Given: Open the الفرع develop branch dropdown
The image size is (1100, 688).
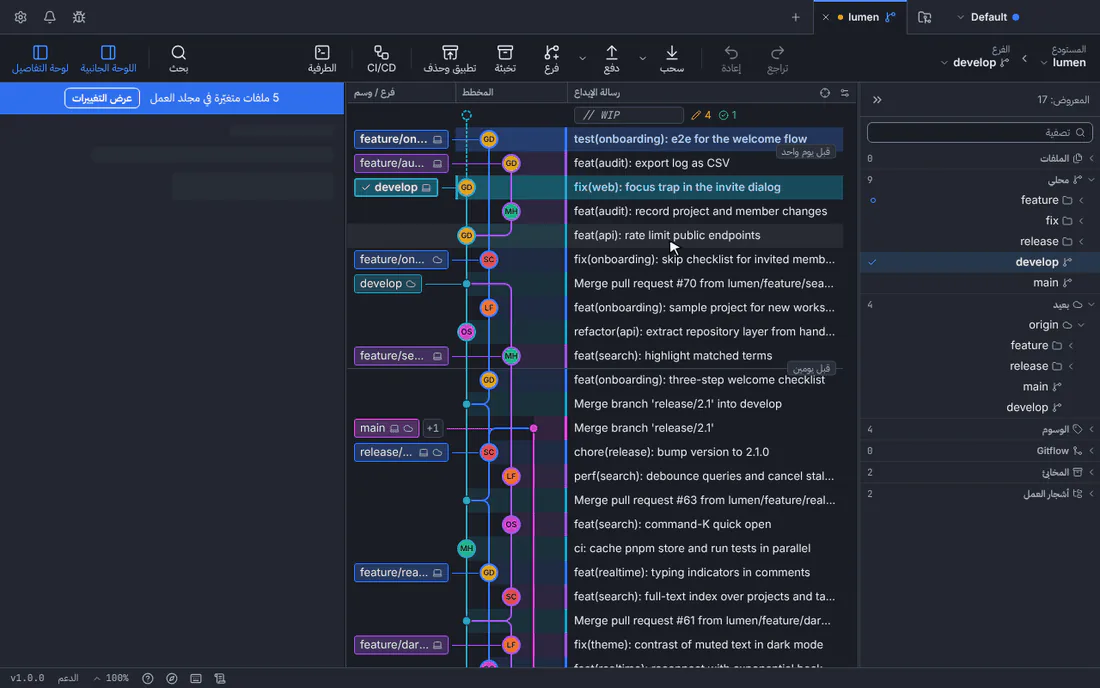Looking at the screenshot, I should 975,58.
